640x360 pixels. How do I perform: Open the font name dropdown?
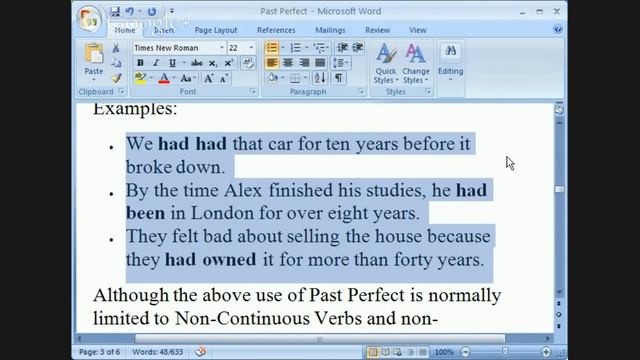(x=222, y=48)
